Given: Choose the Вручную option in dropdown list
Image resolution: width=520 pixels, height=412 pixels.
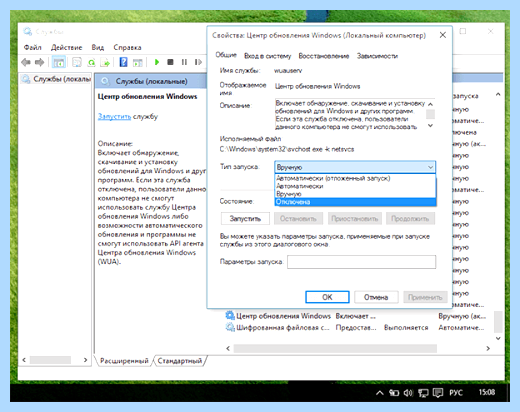Looking at the screenshot, I should [355, 194].
